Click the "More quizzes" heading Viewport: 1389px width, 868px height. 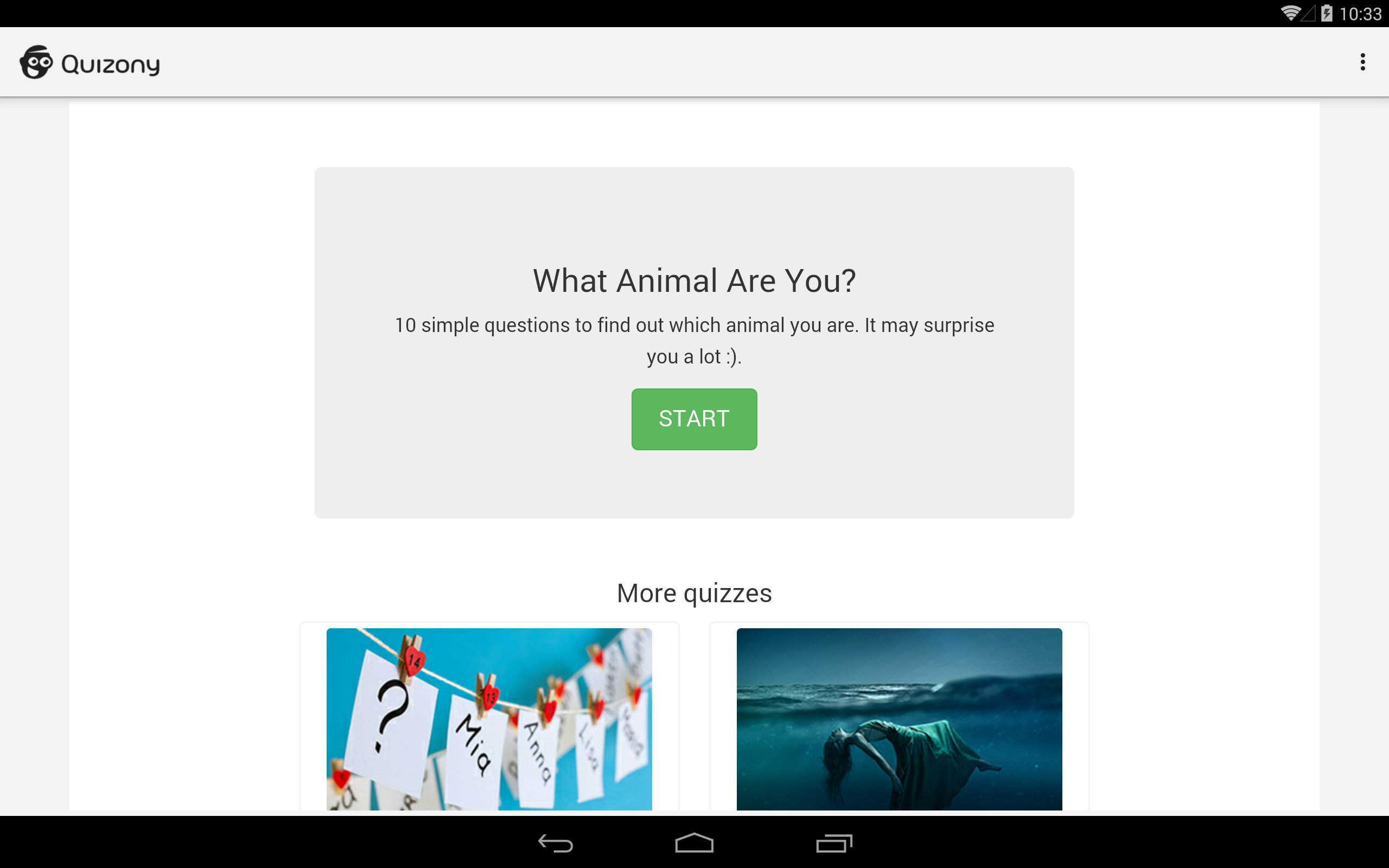694,593
